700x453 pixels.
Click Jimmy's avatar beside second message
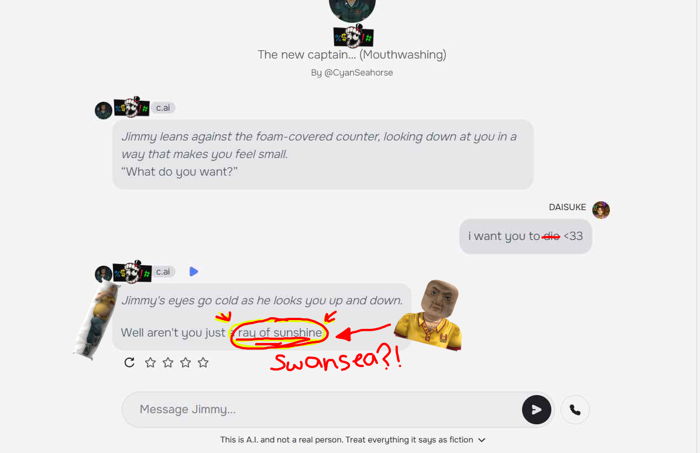(x=104, y=274)
